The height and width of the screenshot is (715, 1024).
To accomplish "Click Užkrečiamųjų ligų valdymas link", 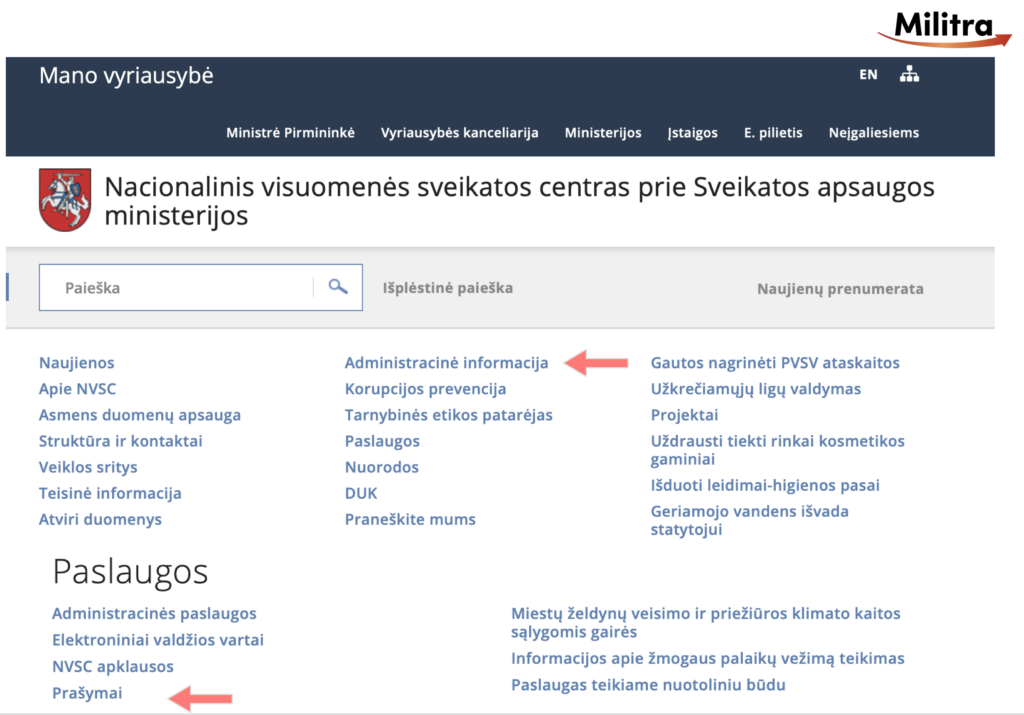I will 756,389.
